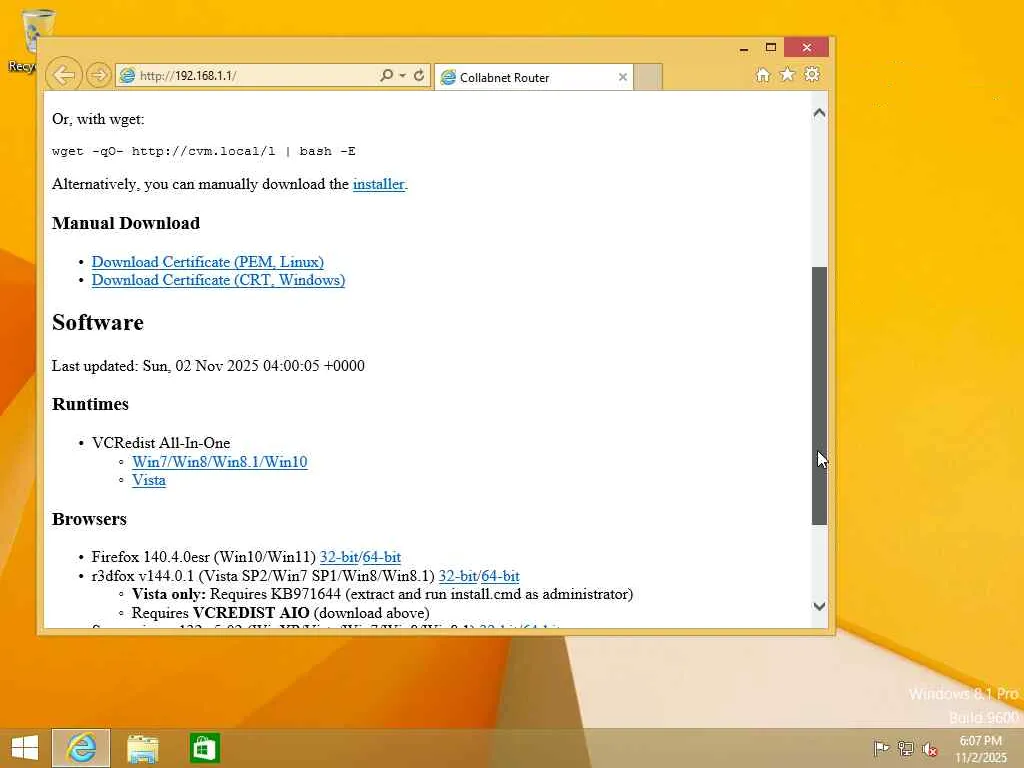Click the 192.168.1.1 address field
Image resolution: width=1024 pixels, height=768 pixels.
click(x=248, y=76)
